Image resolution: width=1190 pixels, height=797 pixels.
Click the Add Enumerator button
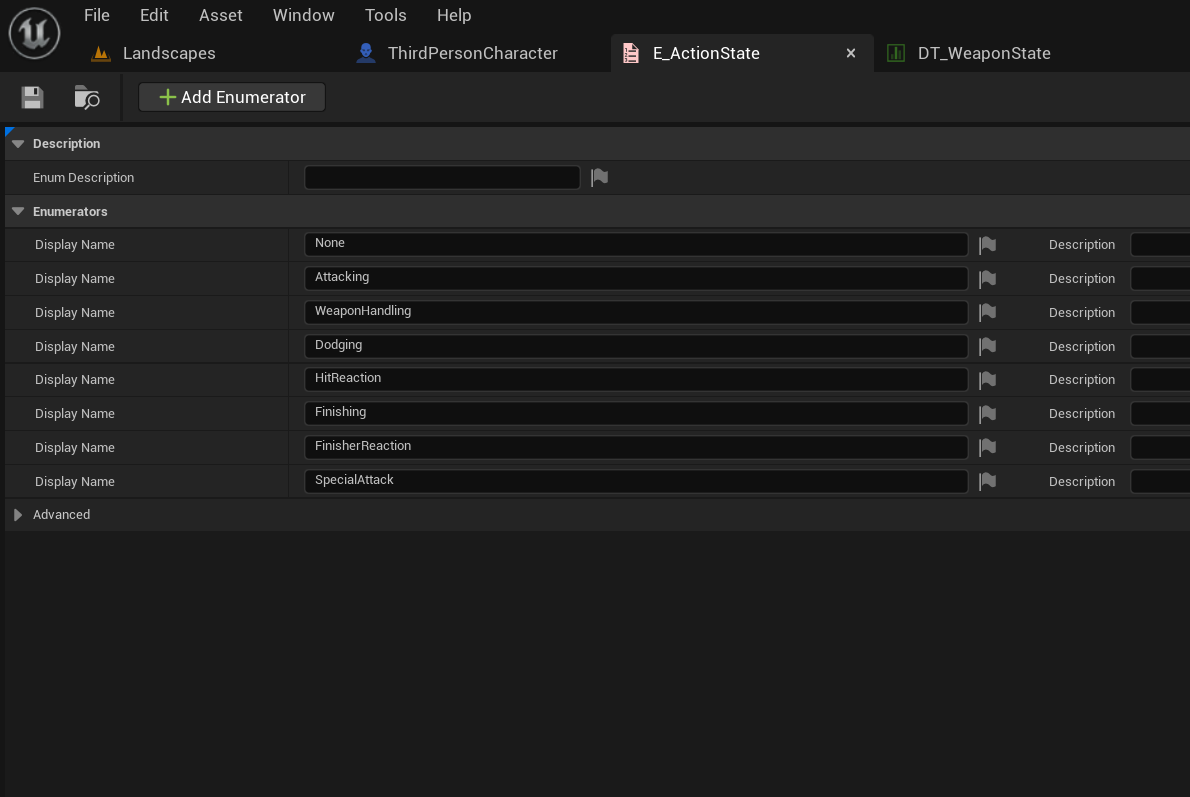[x=231, y=97]
